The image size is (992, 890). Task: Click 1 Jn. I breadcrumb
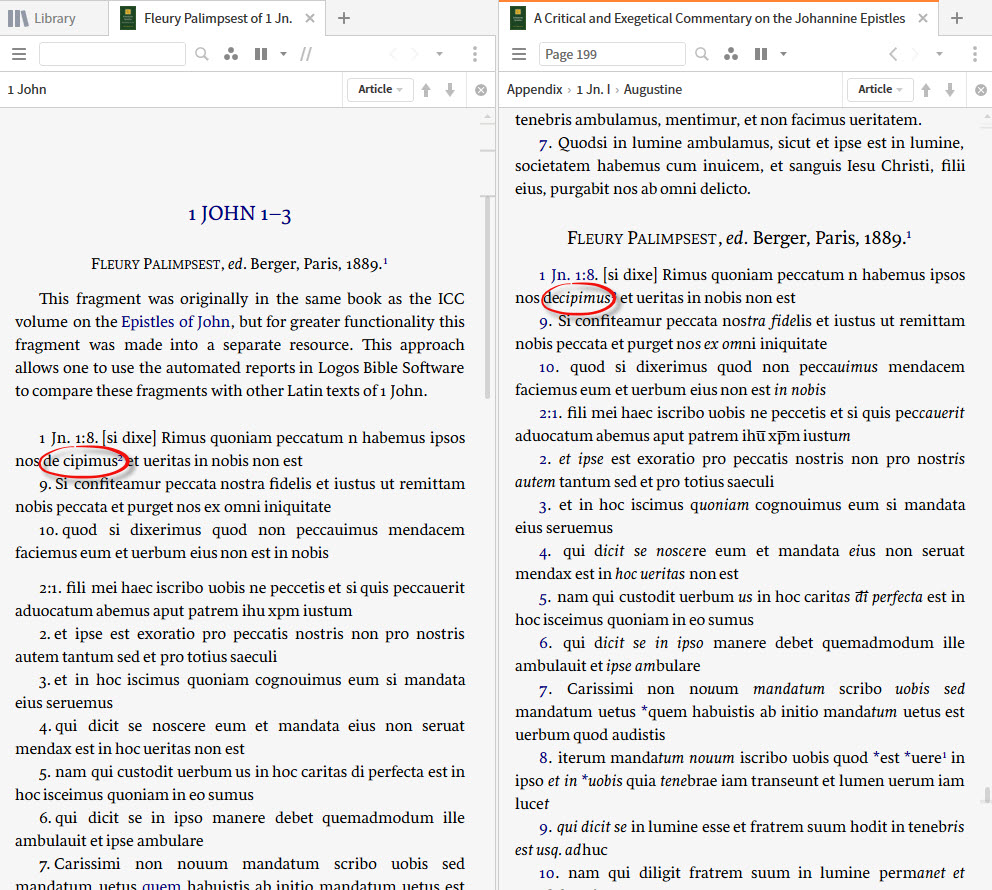click(x=593, y=90)
